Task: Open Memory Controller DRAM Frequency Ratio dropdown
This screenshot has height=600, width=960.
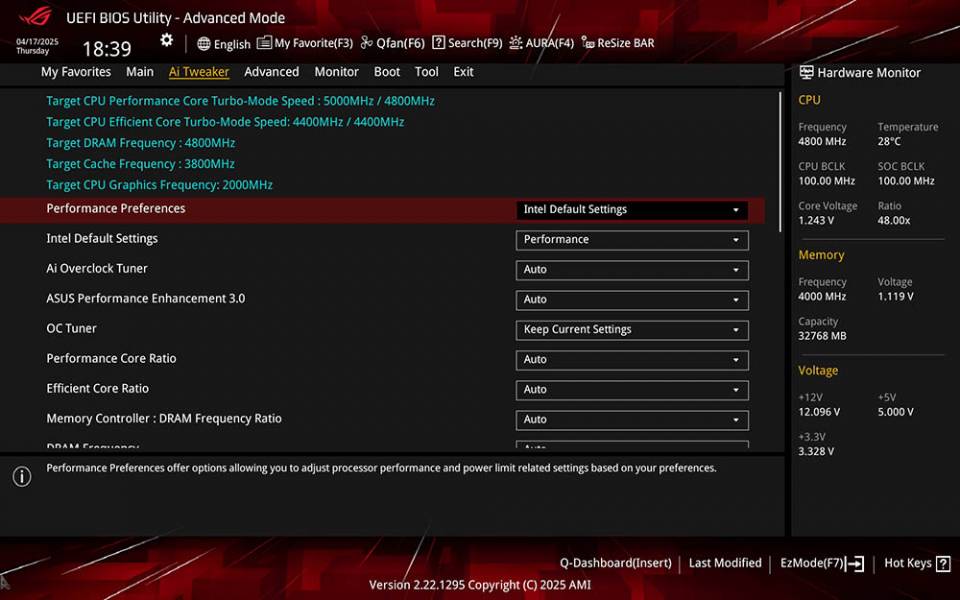Action: pyautogui.click(x=632, y=419)
